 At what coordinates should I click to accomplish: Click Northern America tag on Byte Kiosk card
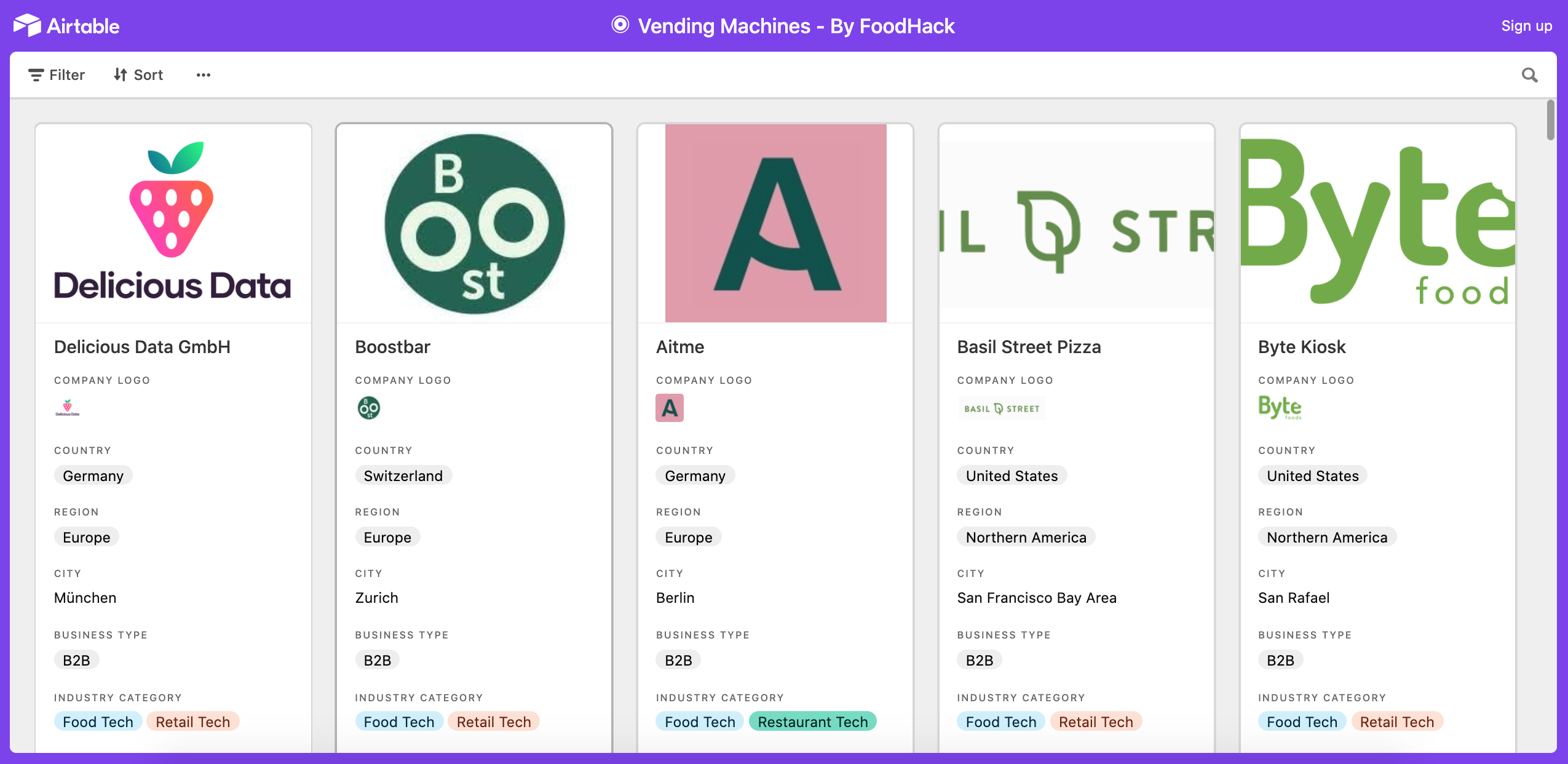[1327, 537]
